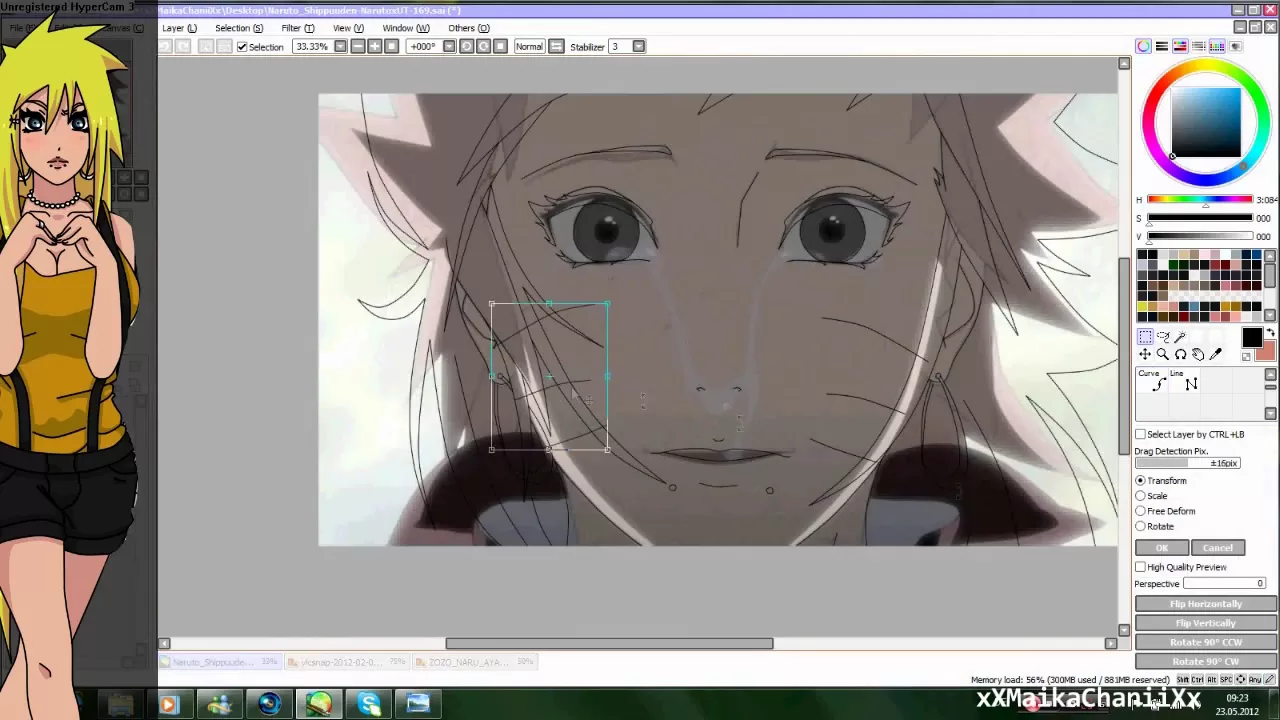Viewport: 1280px width, 720px height.
Task: Click Flip Vertically button
Action: pyautogui.click(x=1206, y=623)
